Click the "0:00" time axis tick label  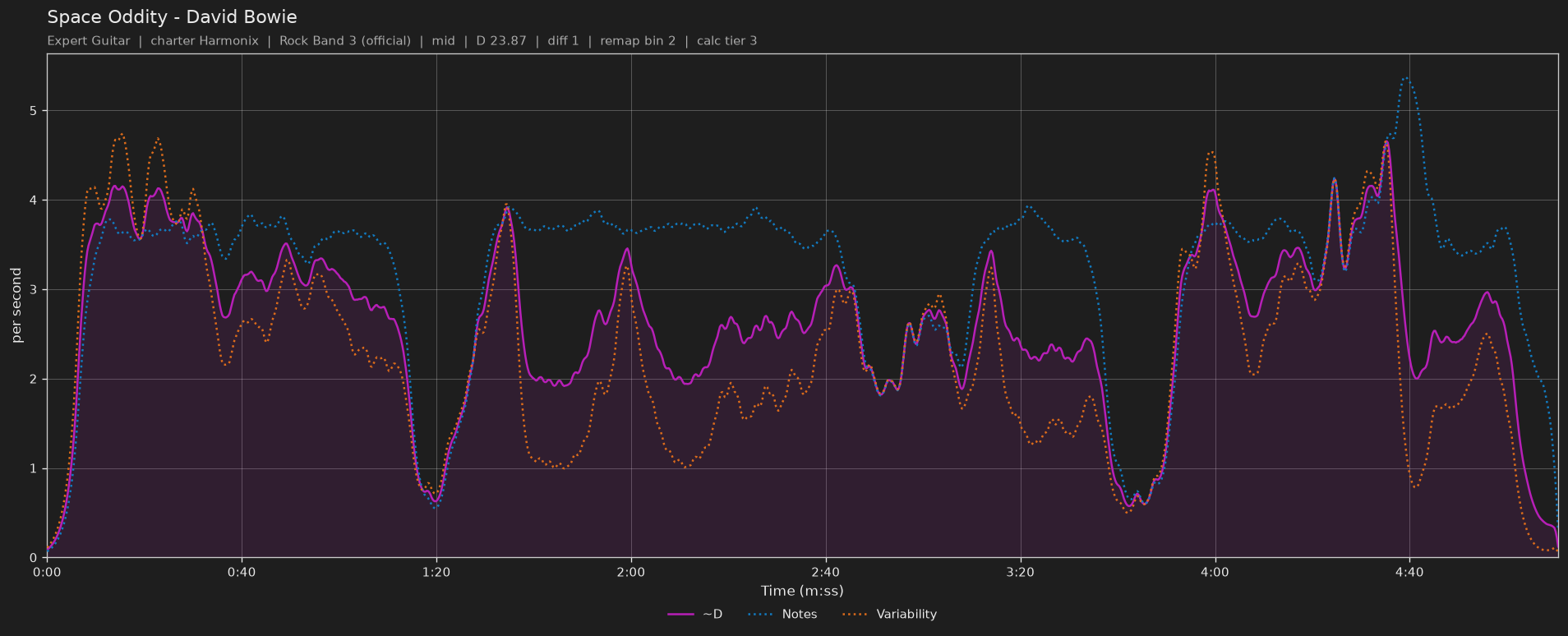[x=47, y=572]
